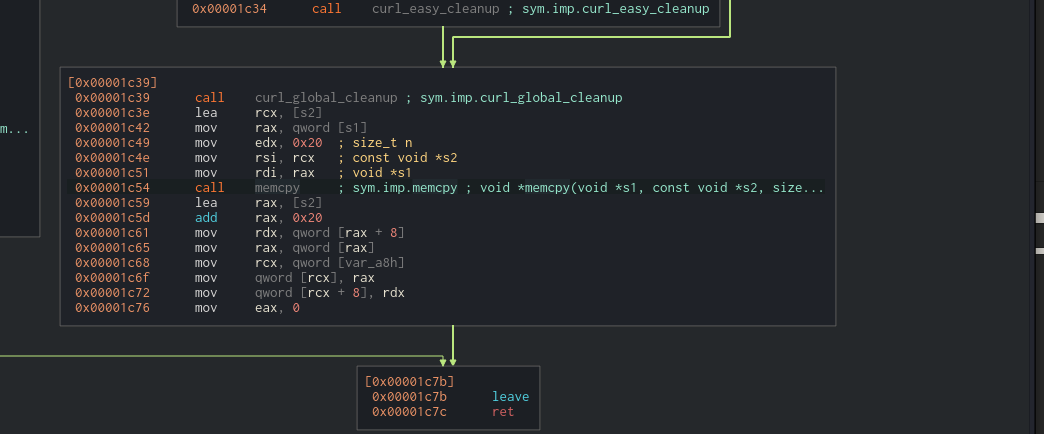Select mov rcx, qword [var_a8h]

click(300, 263)
